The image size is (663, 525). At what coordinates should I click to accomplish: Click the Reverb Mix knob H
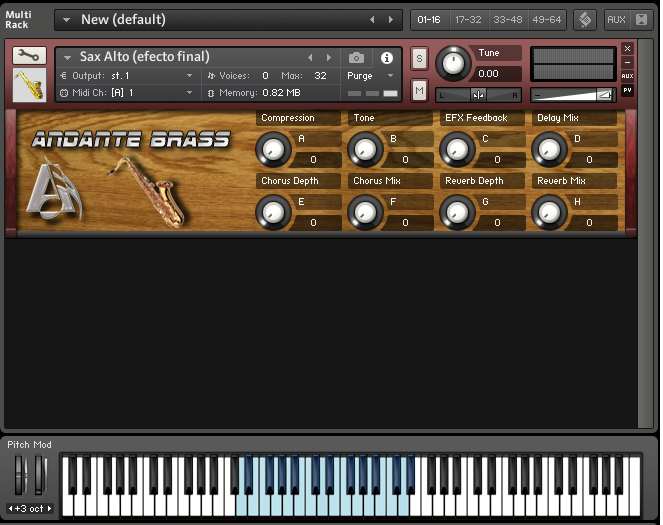point(549,212)
